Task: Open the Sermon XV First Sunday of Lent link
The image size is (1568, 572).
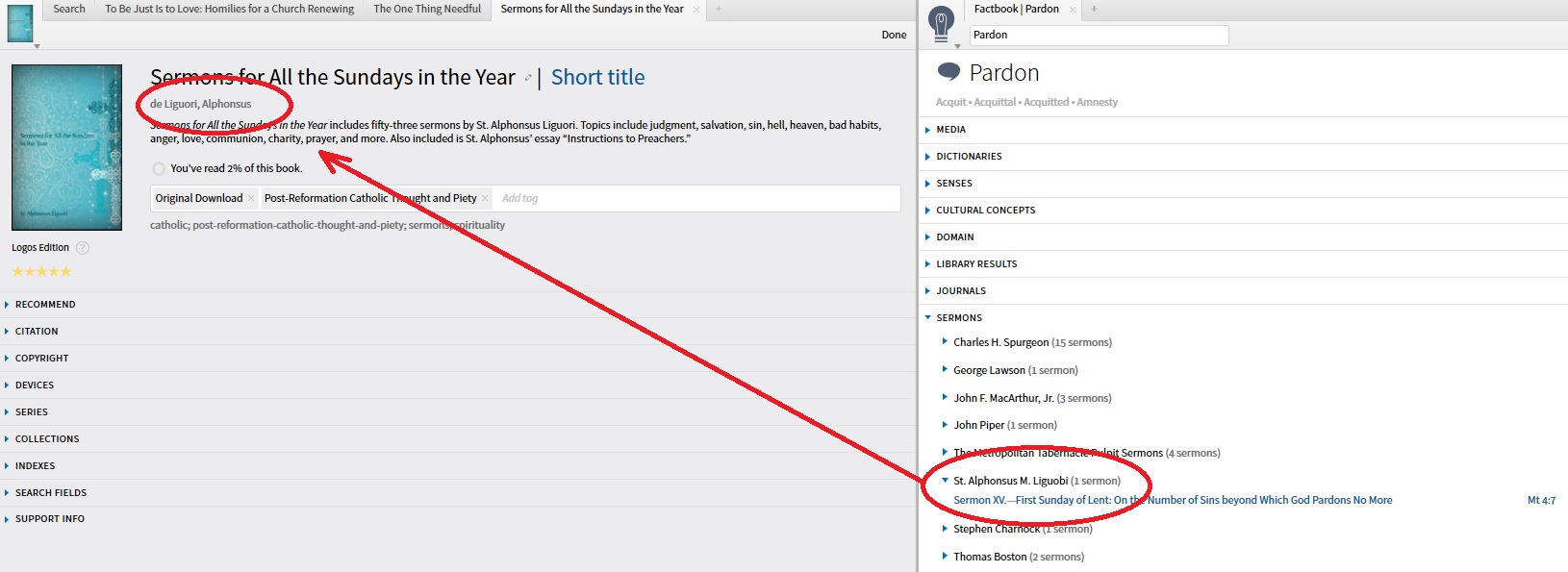Action: [1173, 500]
